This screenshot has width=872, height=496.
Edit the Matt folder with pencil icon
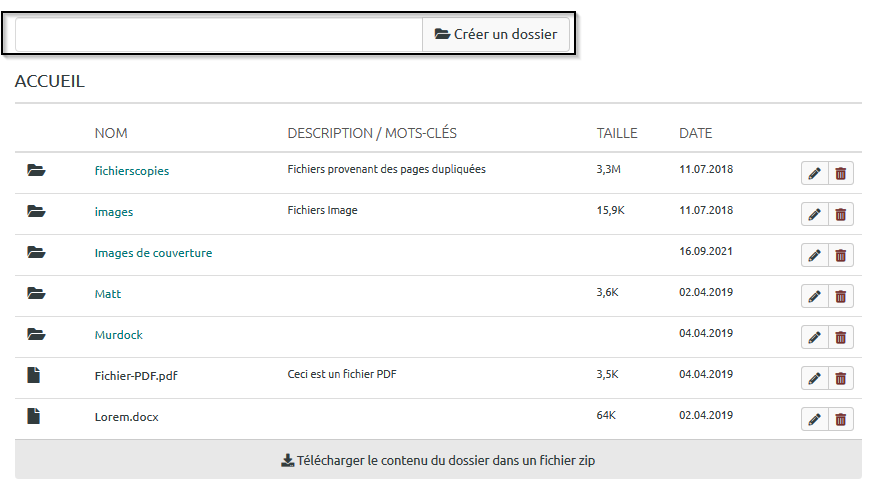[x=814, y=297]
